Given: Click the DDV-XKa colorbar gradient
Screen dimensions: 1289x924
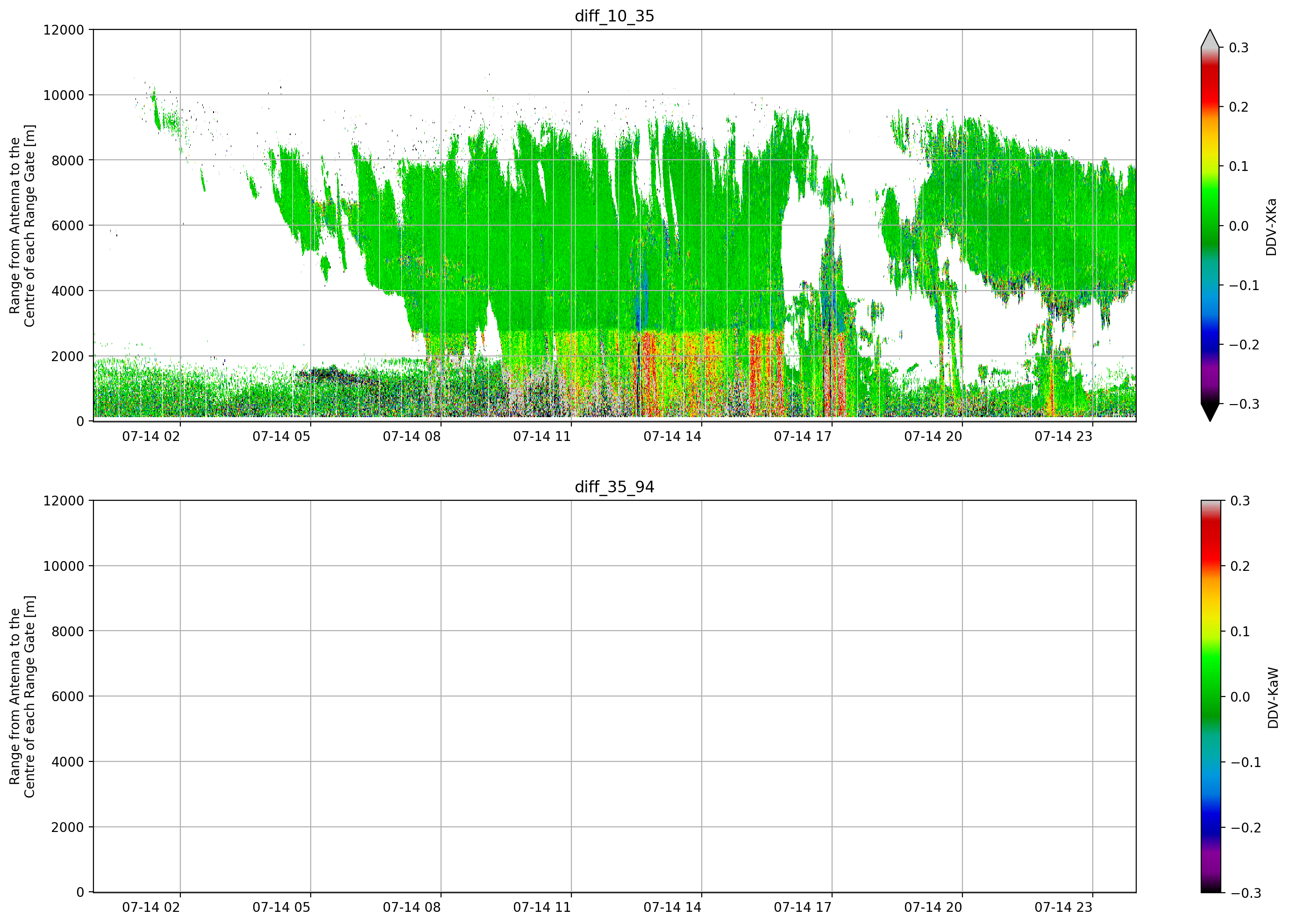Looking at the screenshot, I should [x=1210, y=226].
